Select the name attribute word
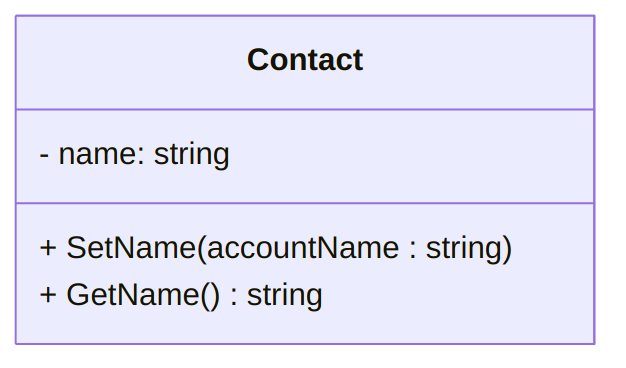 pos(99,154)
